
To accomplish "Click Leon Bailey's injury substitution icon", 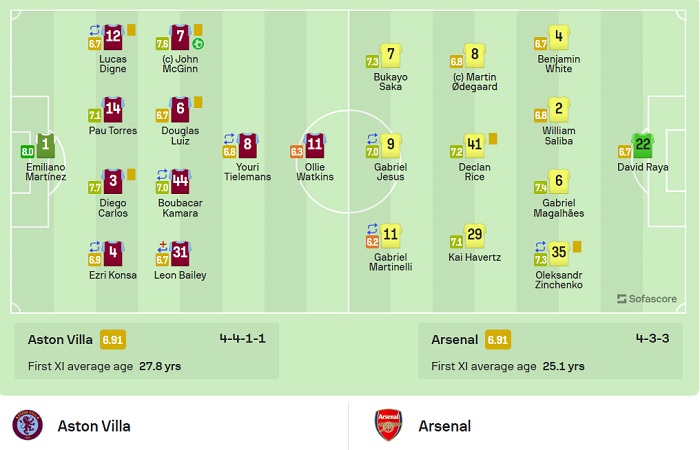I will tap(162, 245).
